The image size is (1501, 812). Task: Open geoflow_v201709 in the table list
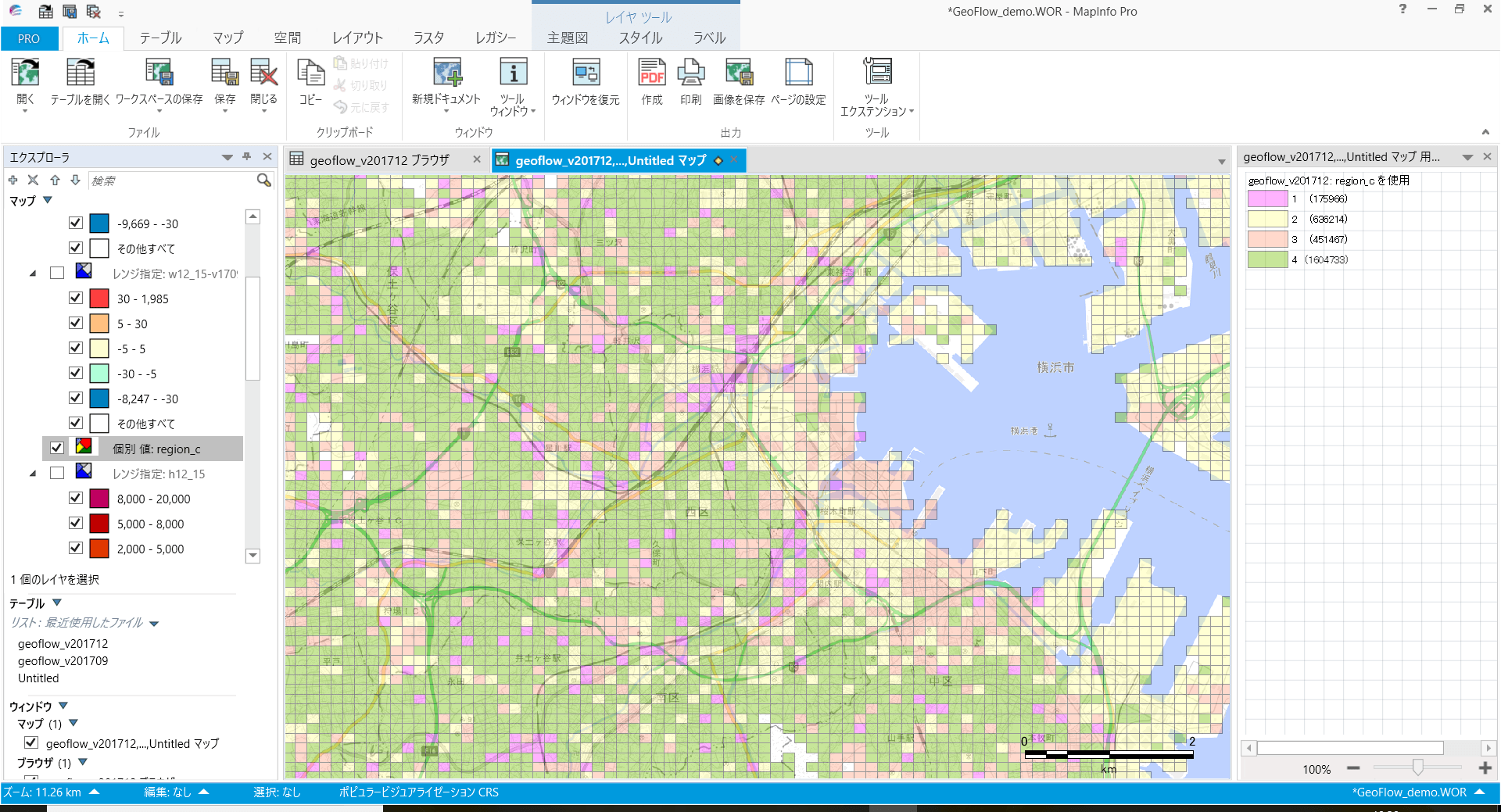(63, 661)
